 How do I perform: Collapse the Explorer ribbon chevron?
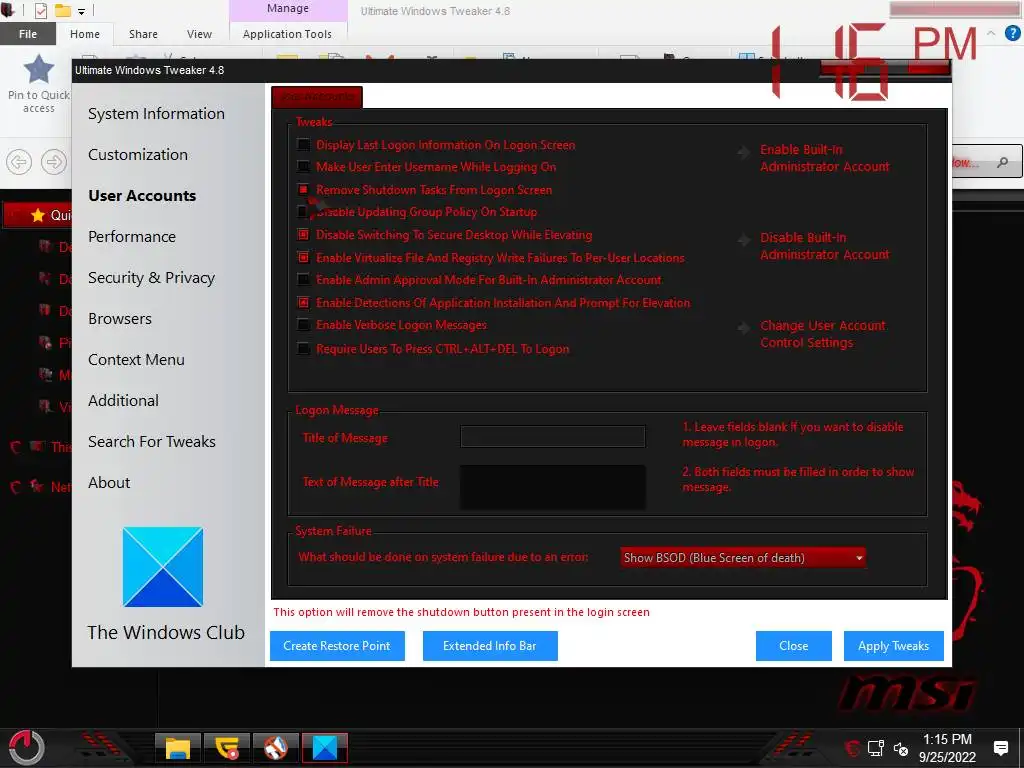(991, 33)
